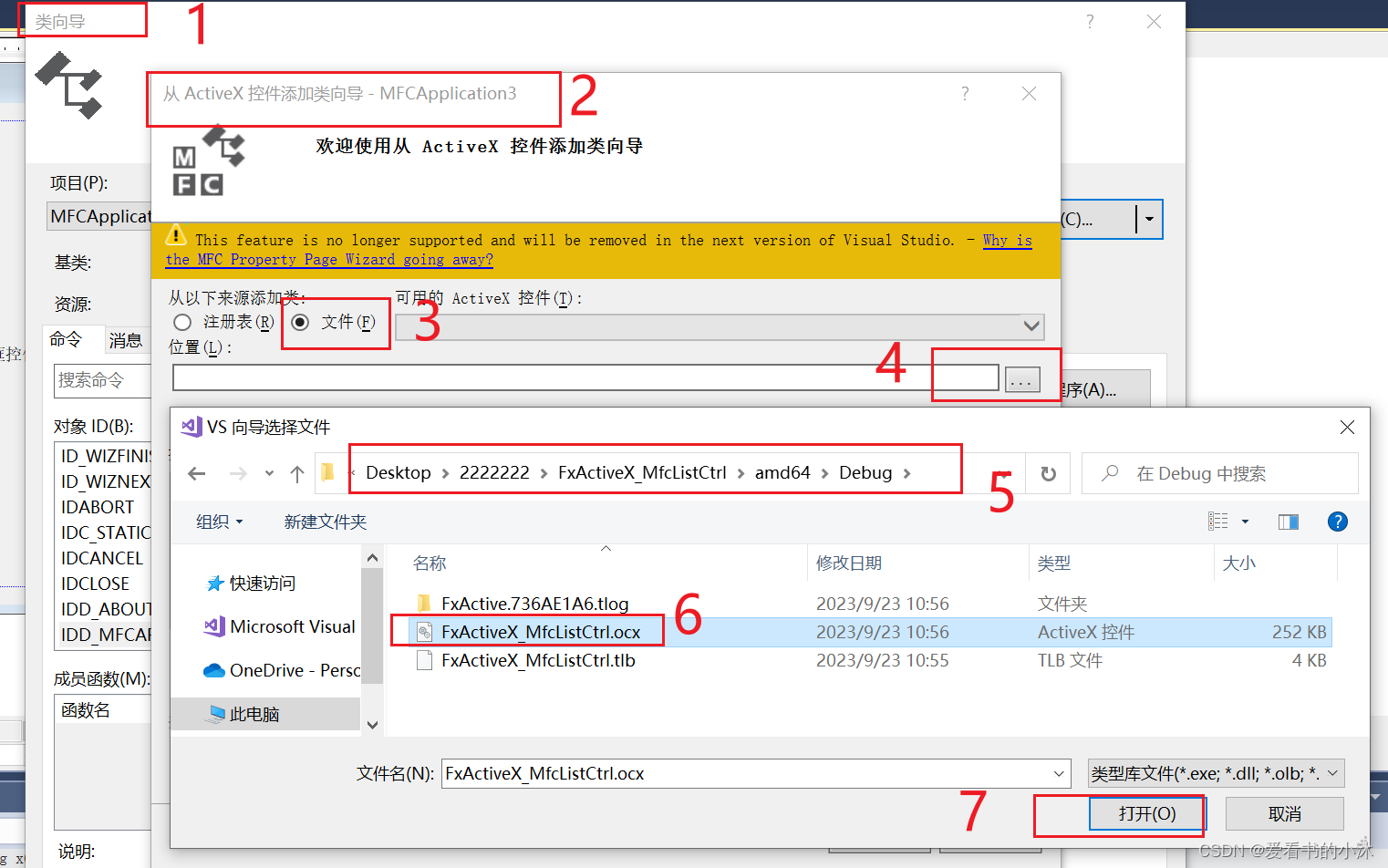Viewport: 1388px width, 868px height.
Task: Select IDABORT in object ID list
Action: (x=98, y=507)
